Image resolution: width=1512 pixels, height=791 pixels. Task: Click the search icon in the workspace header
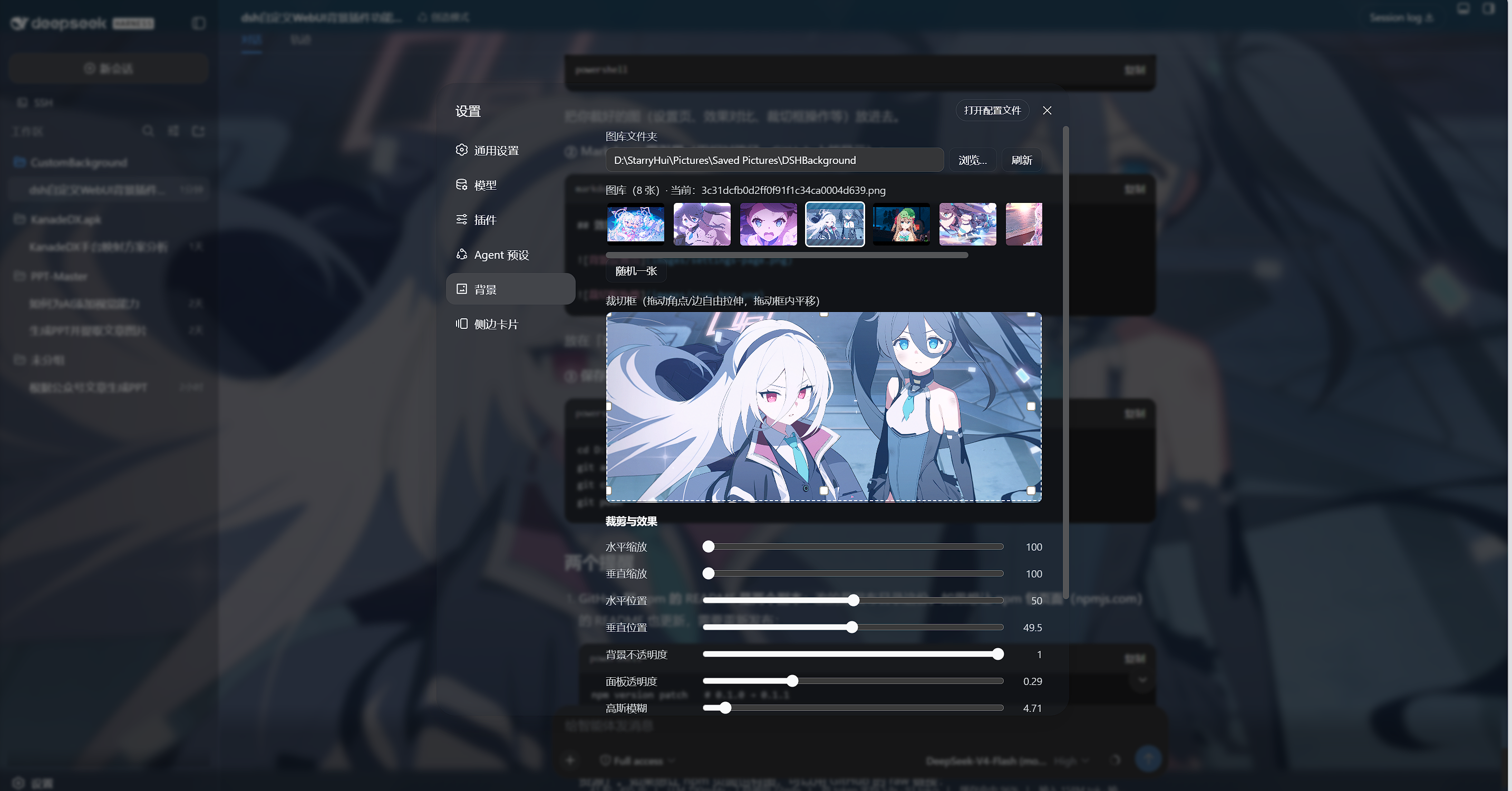coord(148,131)
